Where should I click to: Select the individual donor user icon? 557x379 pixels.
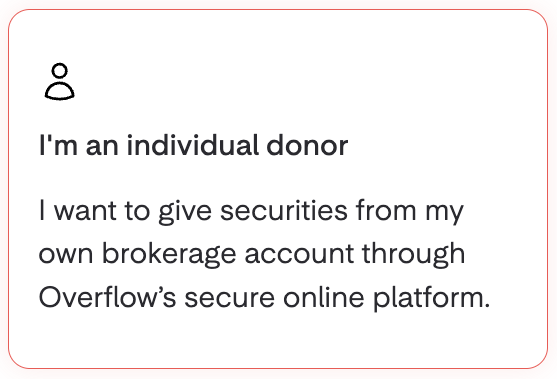coord(60,82)
